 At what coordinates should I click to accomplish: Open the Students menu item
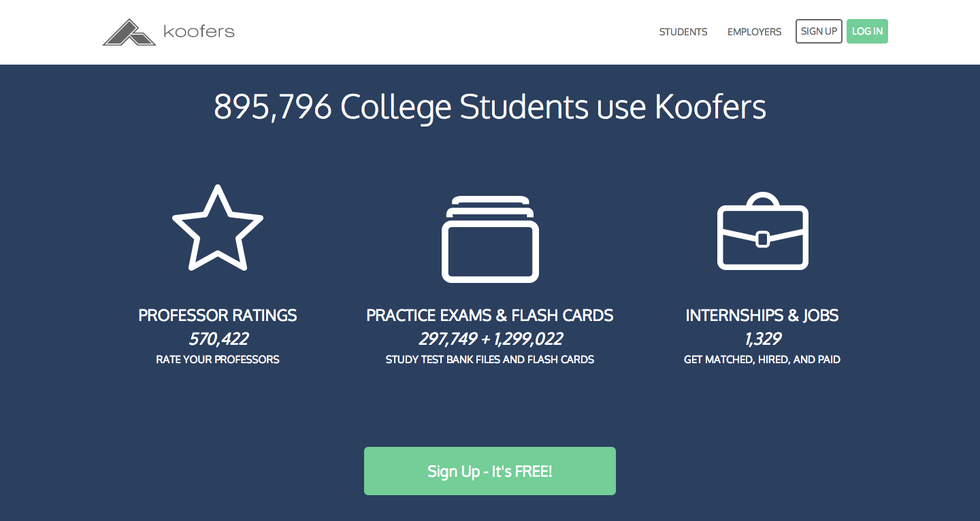[x=683, y=32]
